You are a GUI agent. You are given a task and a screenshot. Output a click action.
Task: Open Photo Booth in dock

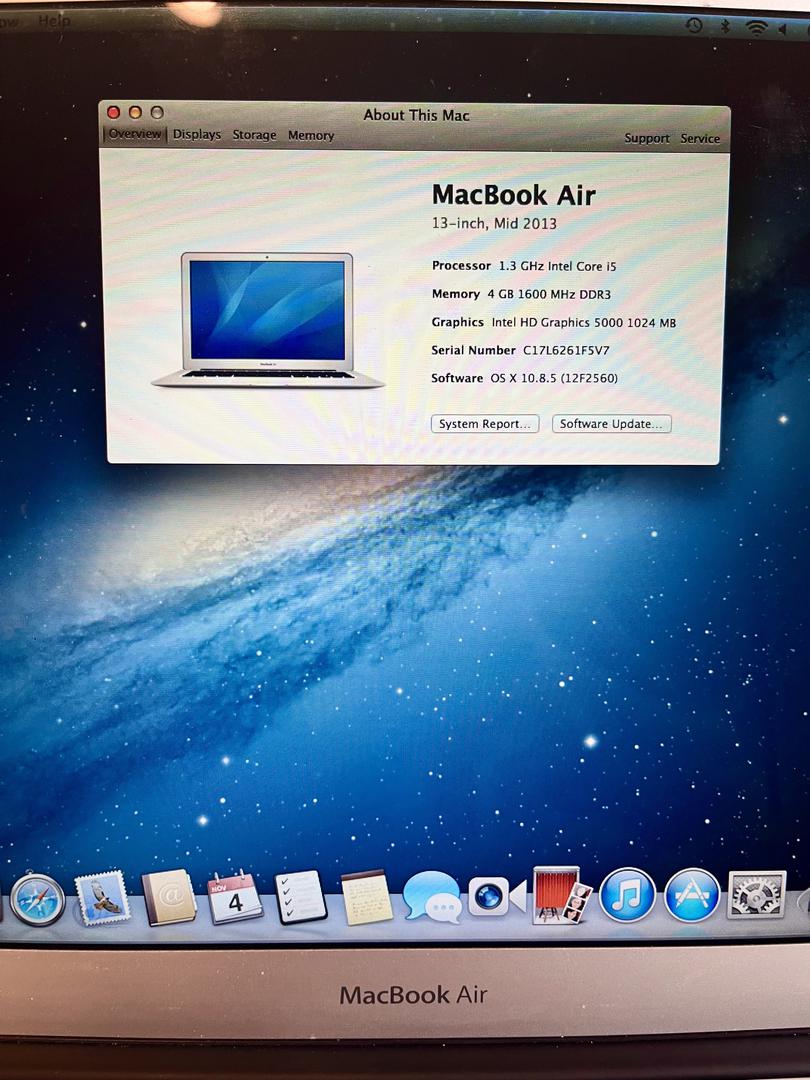point(560,895)
